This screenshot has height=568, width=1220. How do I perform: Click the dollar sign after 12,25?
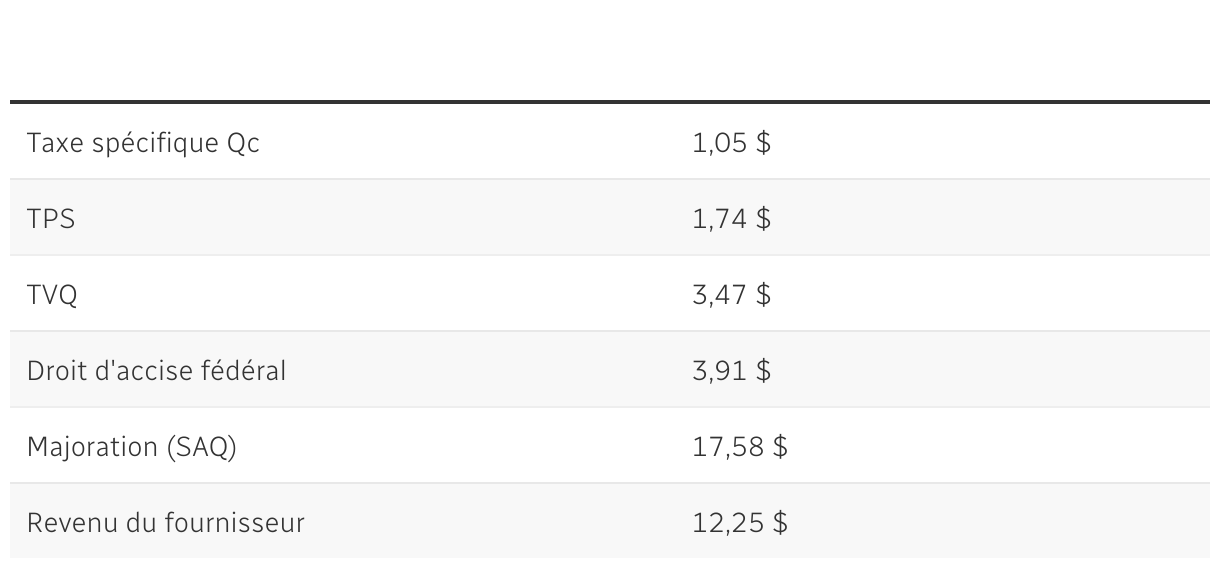780,523
